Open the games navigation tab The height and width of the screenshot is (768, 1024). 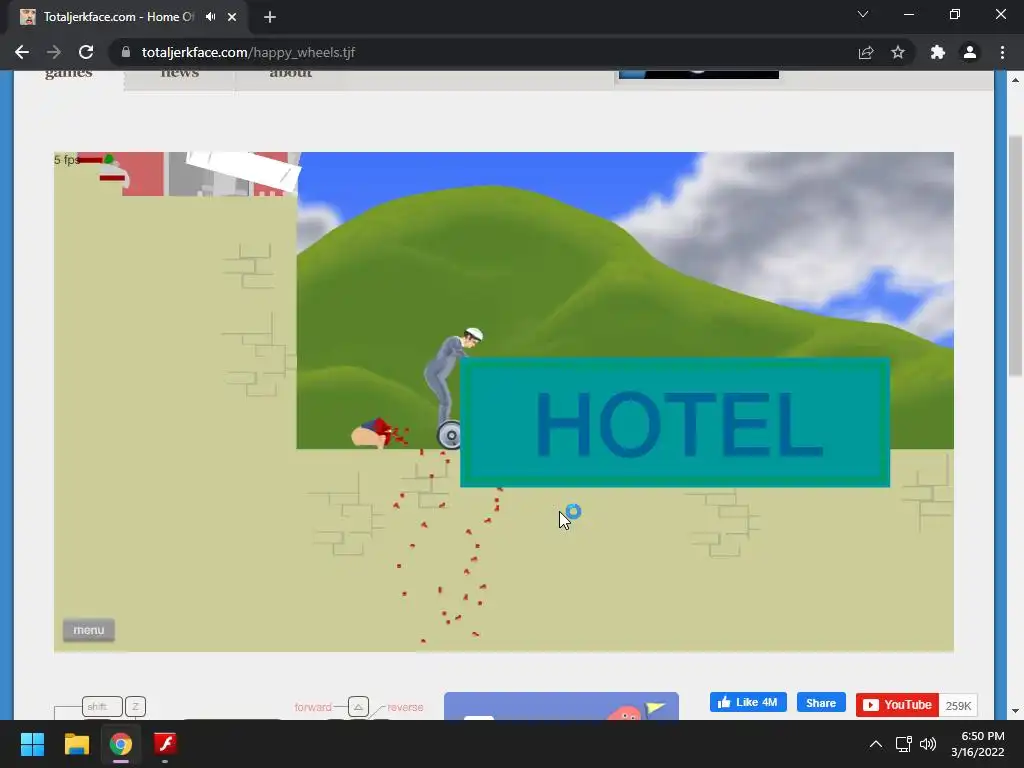(x=69, y=73)
